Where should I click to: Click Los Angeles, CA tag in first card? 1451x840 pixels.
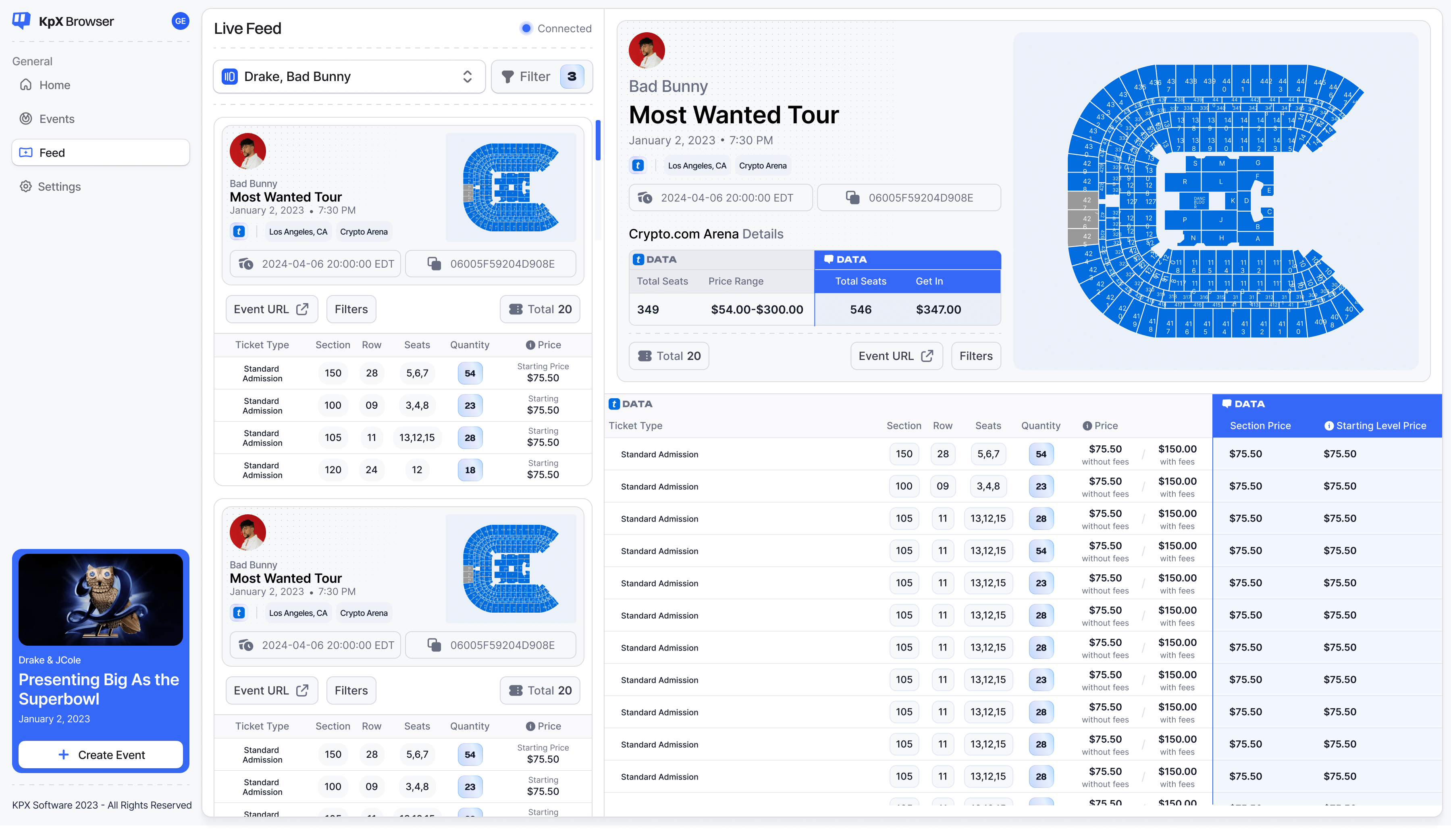298,231
